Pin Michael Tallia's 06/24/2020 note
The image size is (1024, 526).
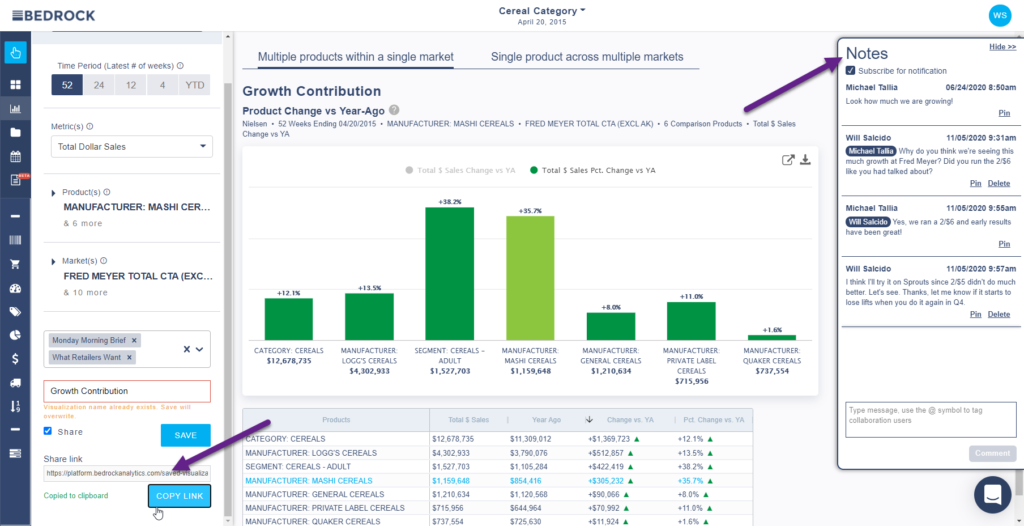(1004, 114)
